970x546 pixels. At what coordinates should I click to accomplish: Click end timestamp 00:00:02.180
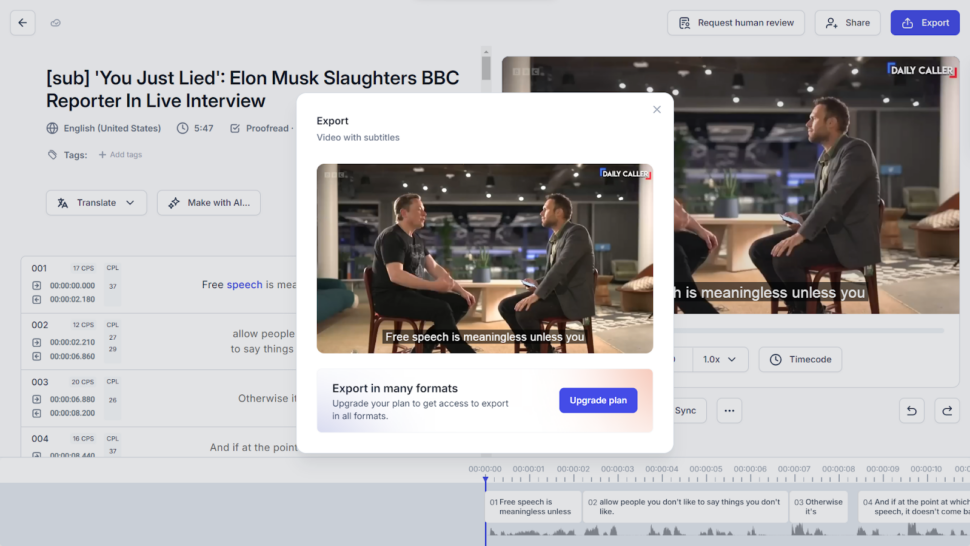tap(72, 299)
